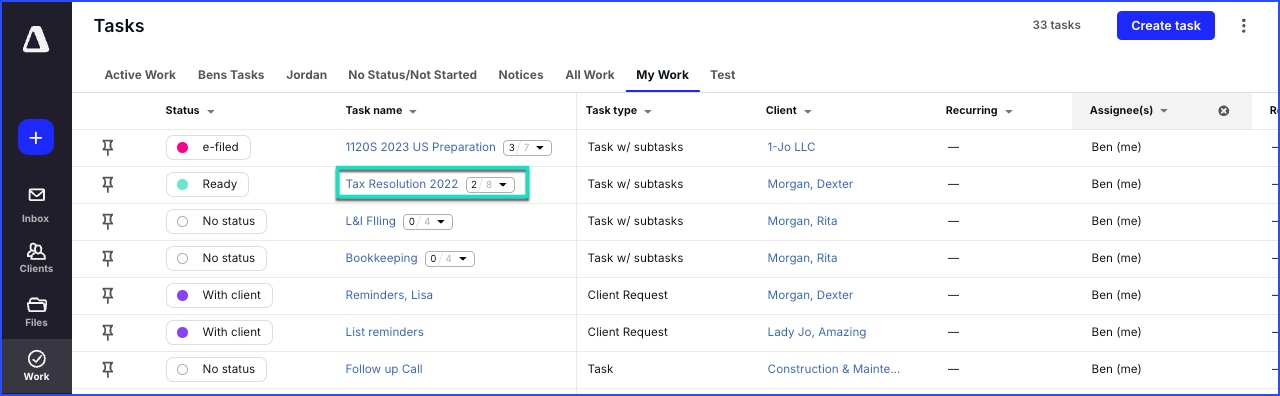Click Task w/ subtasks on Bookkeeping row

pyautogui.click(x=635, y=258)
